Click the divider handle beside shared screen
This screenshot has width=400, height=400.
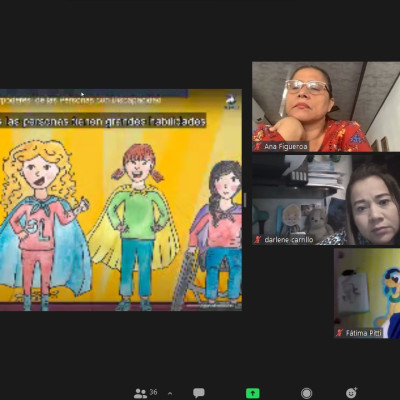[x=245, y=200]
